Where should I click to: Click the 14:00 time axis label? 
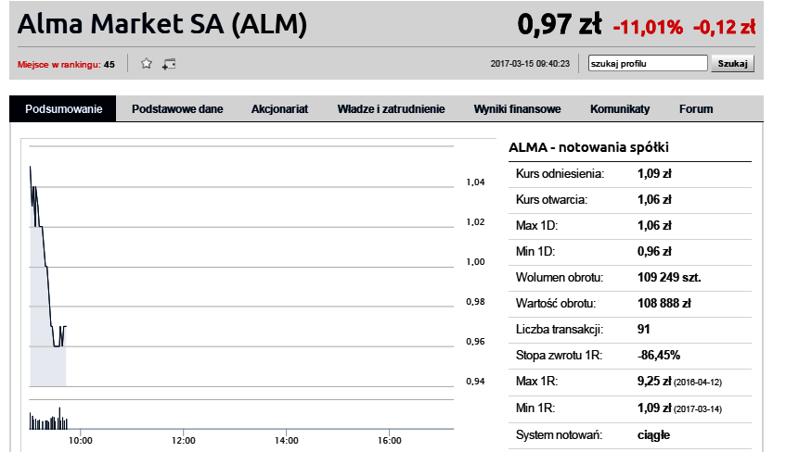[x=286, y=440]
